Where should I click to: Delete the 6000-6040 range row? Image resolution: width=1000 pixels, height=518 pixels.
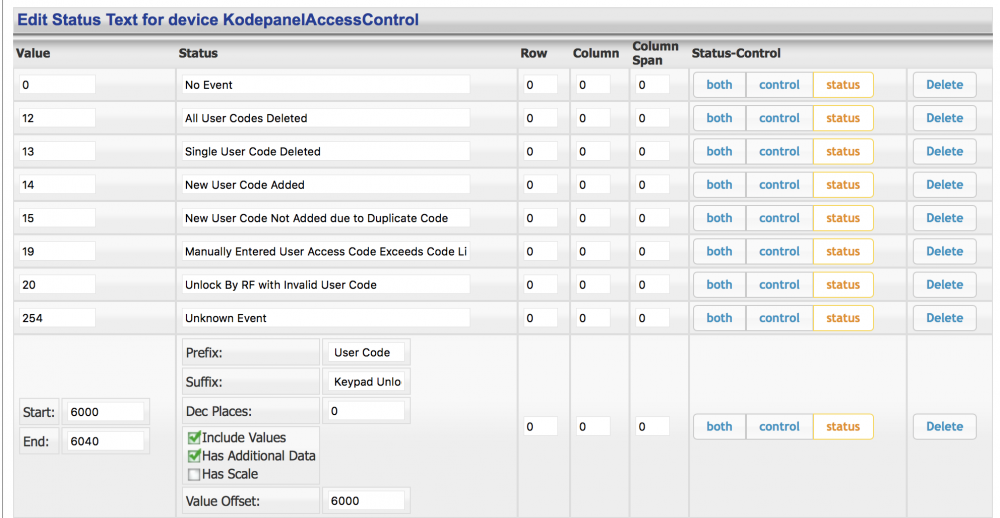[944, 426]
